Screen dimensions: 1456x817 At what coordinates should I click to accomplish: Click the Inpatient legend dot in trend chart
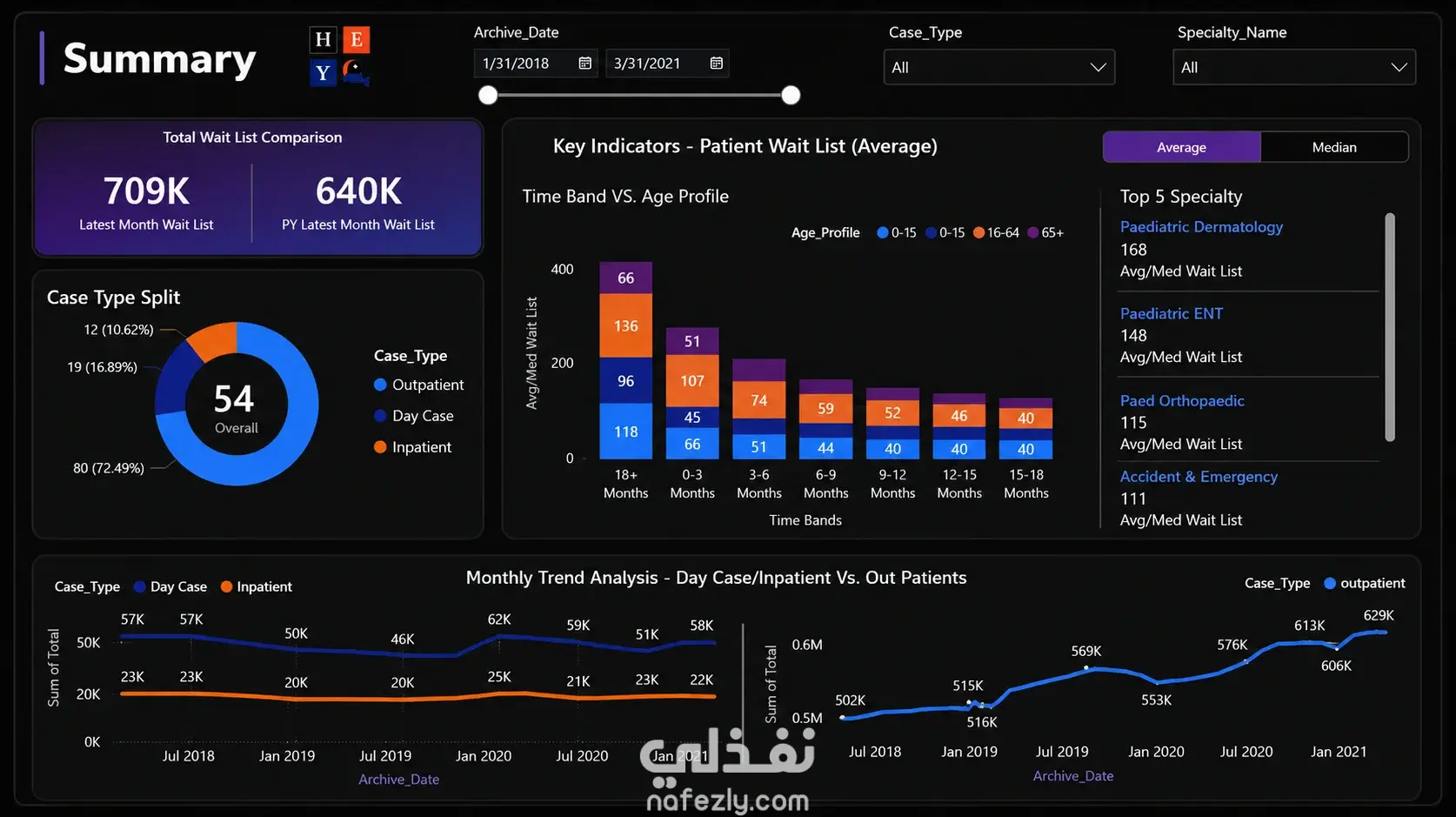point(226,586)
